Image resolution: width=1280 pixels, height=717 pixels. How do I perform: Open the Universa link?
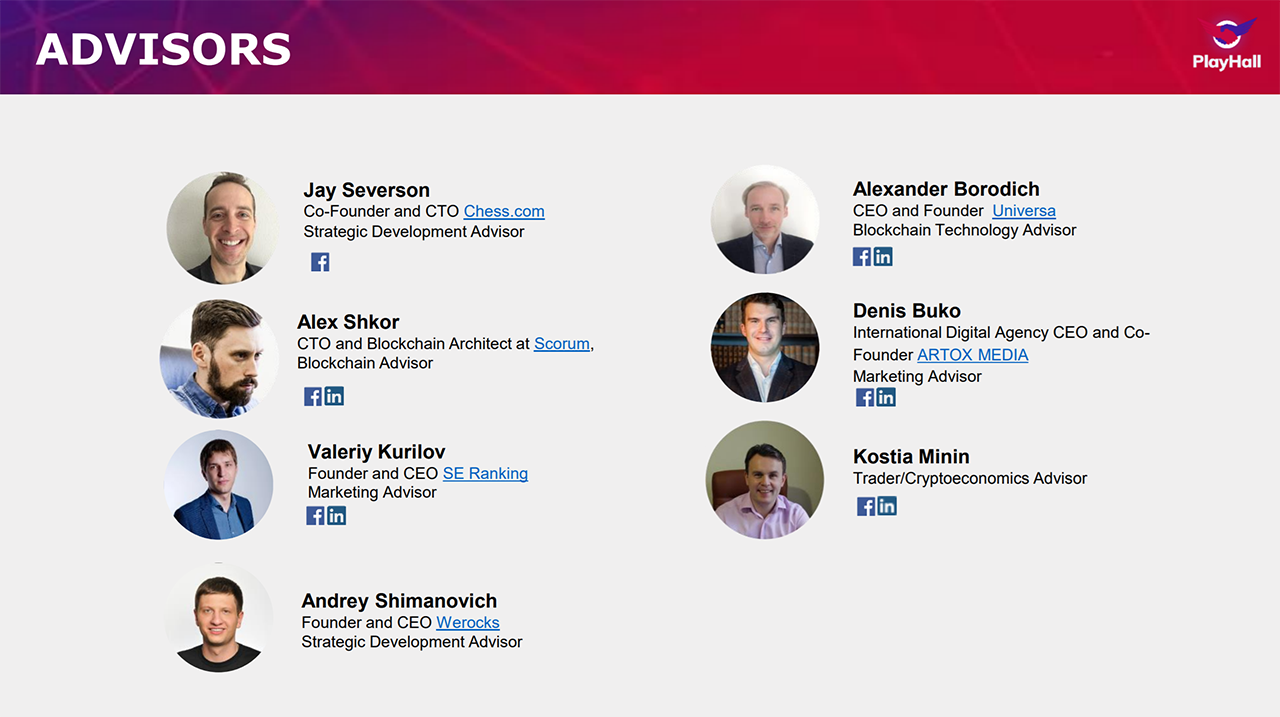[1024, 210]
